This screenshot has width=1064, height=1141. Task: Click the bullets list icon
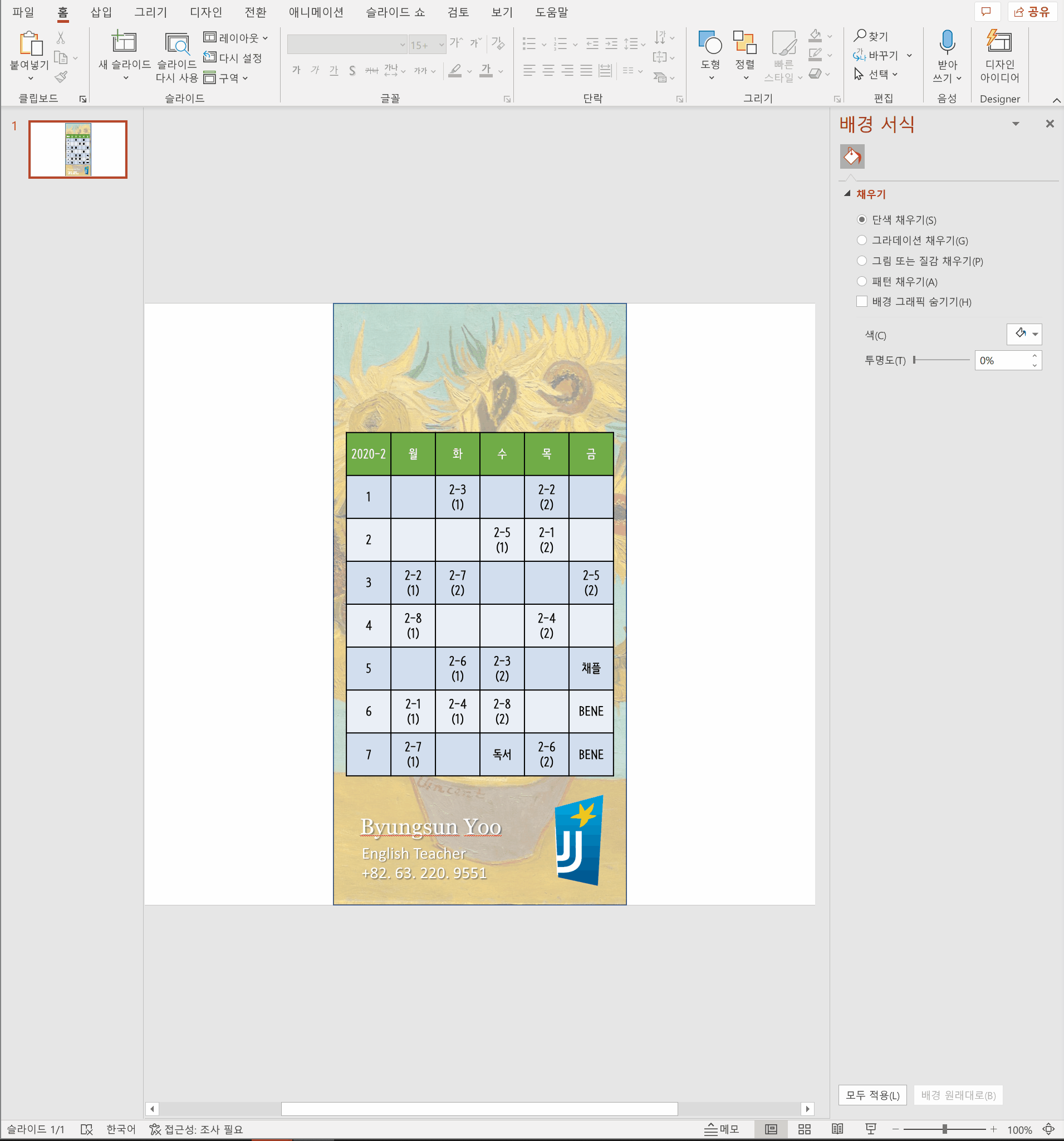[529, 43]
